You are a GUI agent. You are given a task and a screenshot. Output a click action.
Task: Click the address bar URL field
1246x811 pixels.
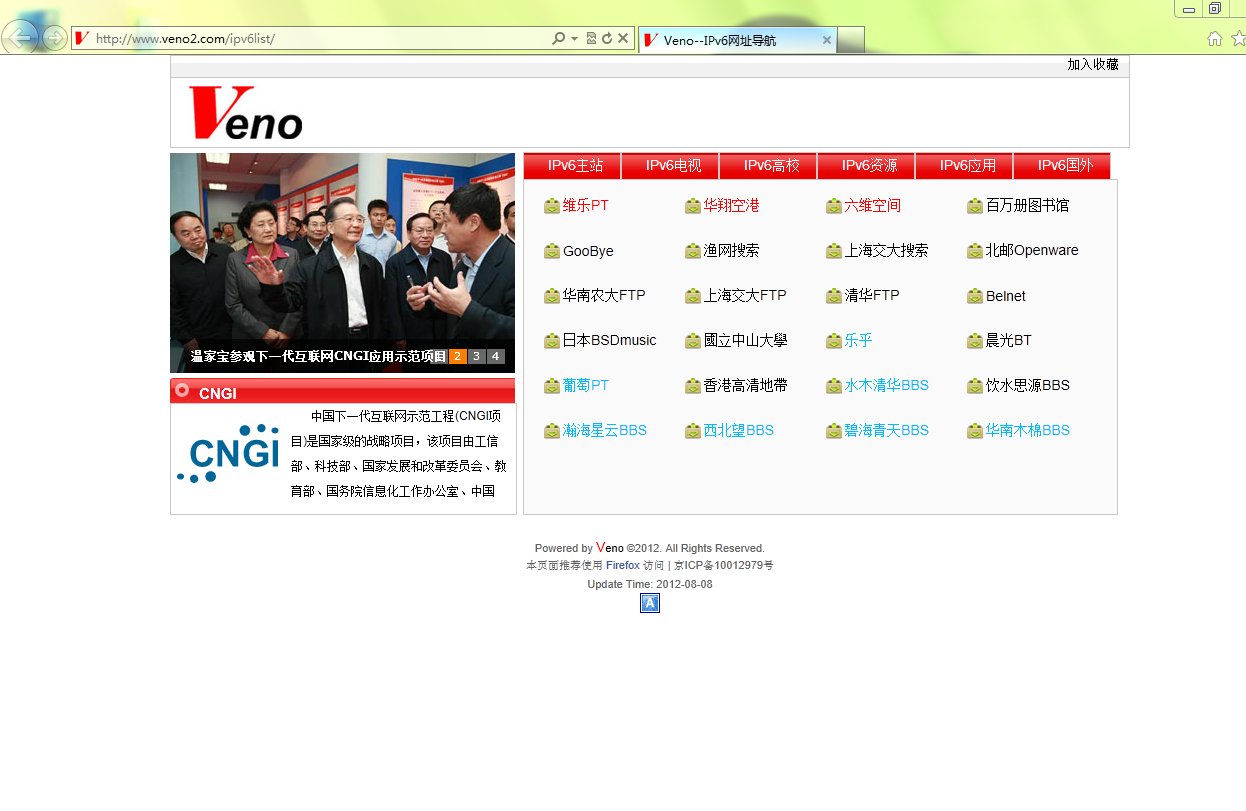coord(320,38)
